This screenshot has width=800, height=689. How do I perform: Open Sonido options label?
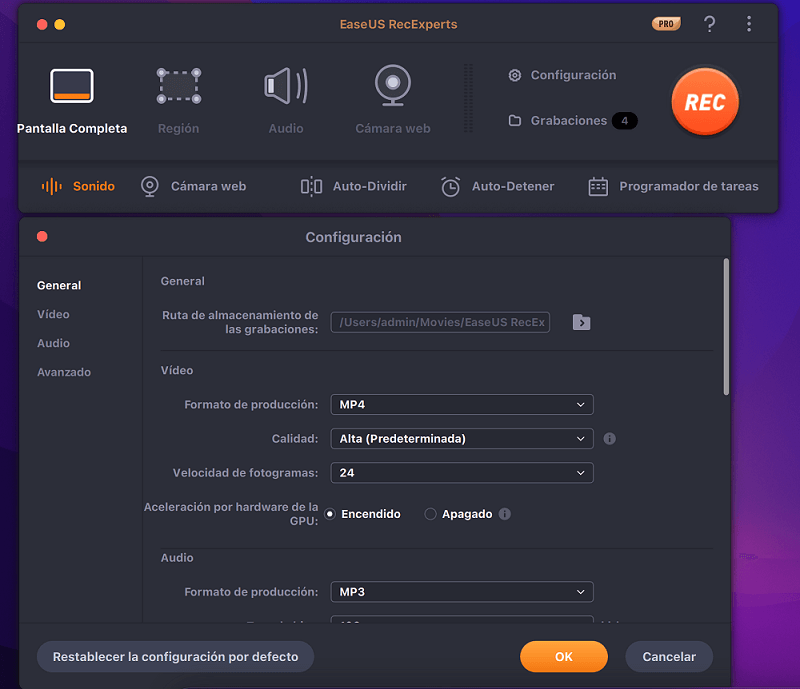94,186
